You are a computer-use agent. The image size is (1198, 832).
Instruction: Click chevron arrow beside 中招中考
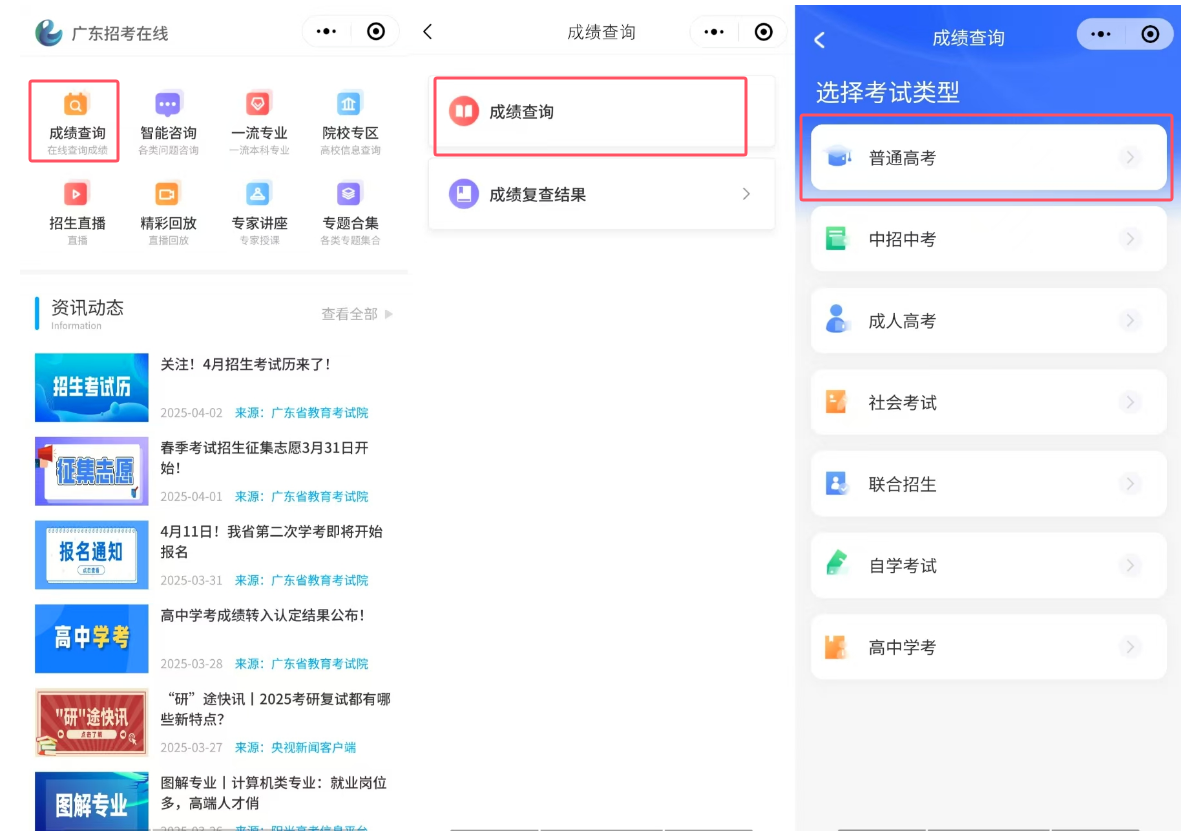point(1130,239)
